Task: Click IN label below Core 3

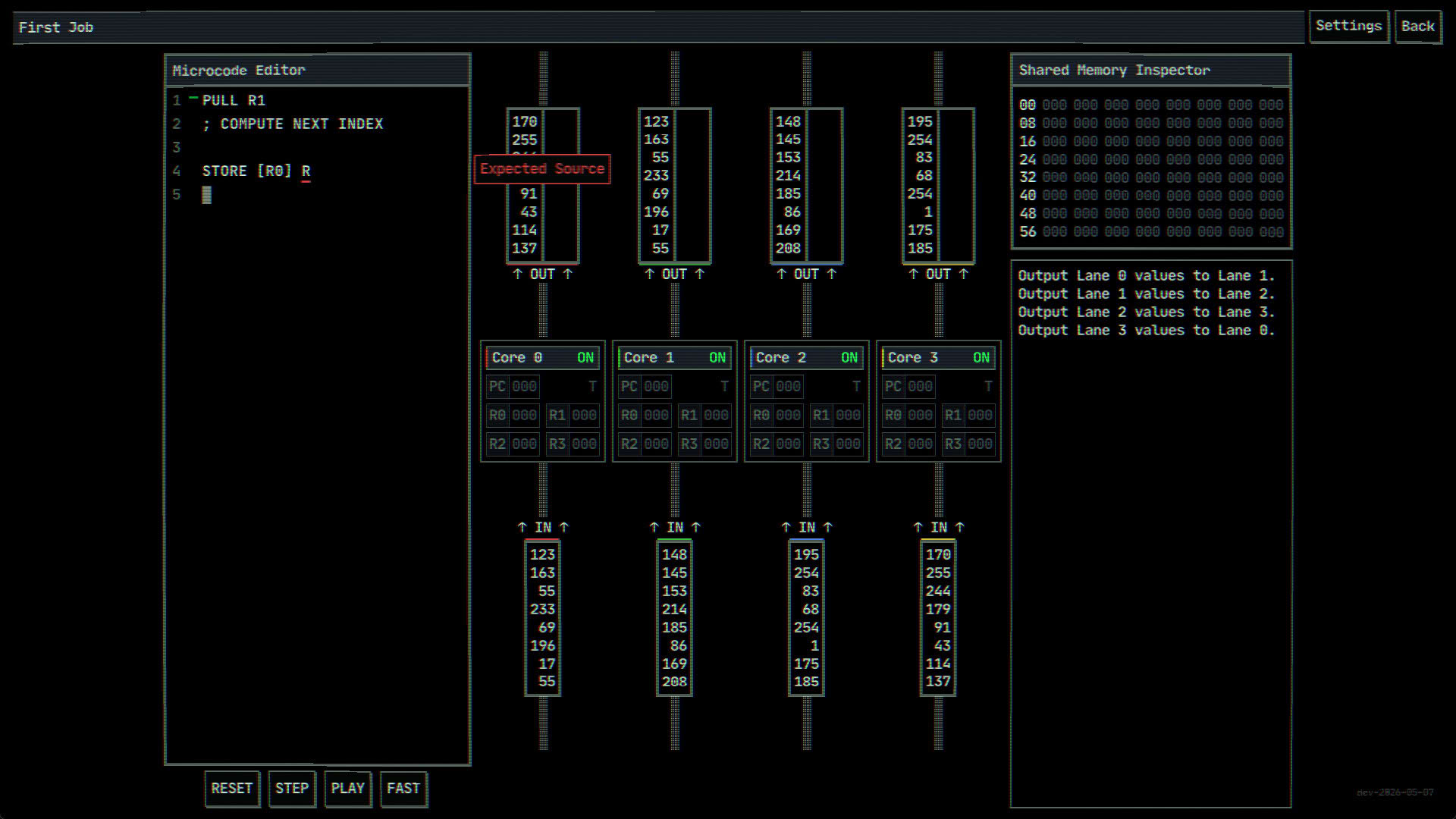Action: click(939, 527)
